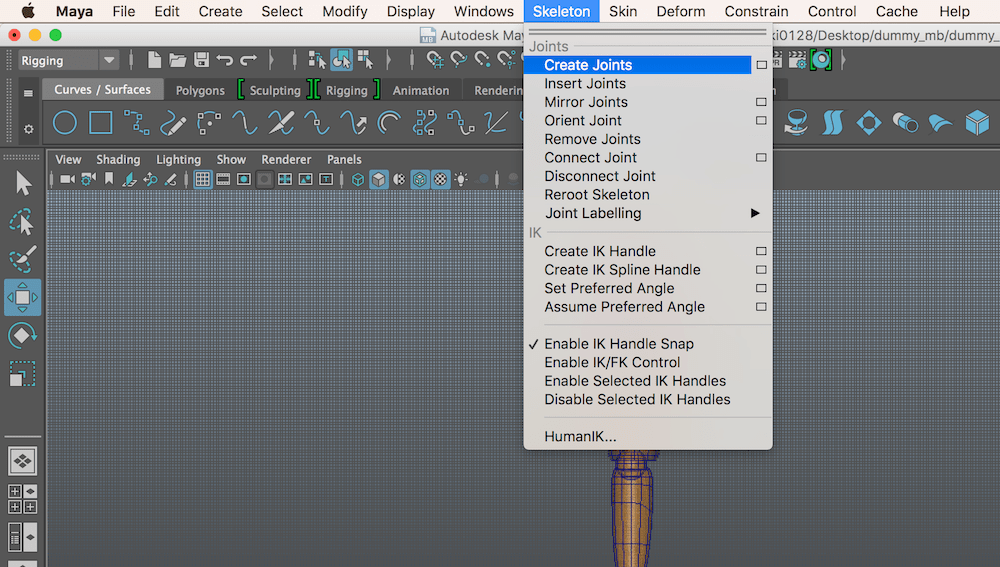Viewport: 1000px width, 567px height.
Task: Open the viewport Panels menu
Action: coord(344,159)
